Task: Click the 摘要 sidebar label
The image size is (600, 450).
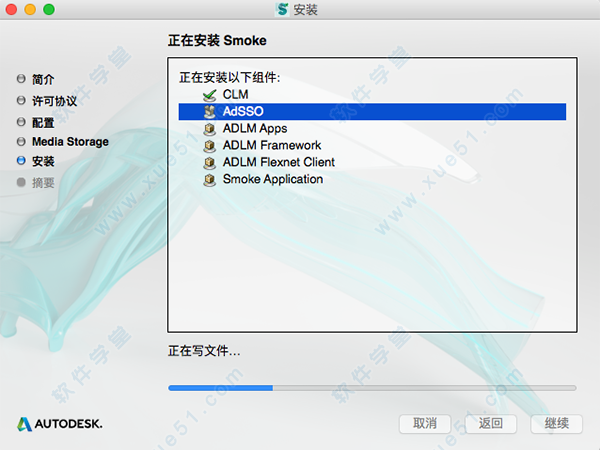Action: click(43, 183)
